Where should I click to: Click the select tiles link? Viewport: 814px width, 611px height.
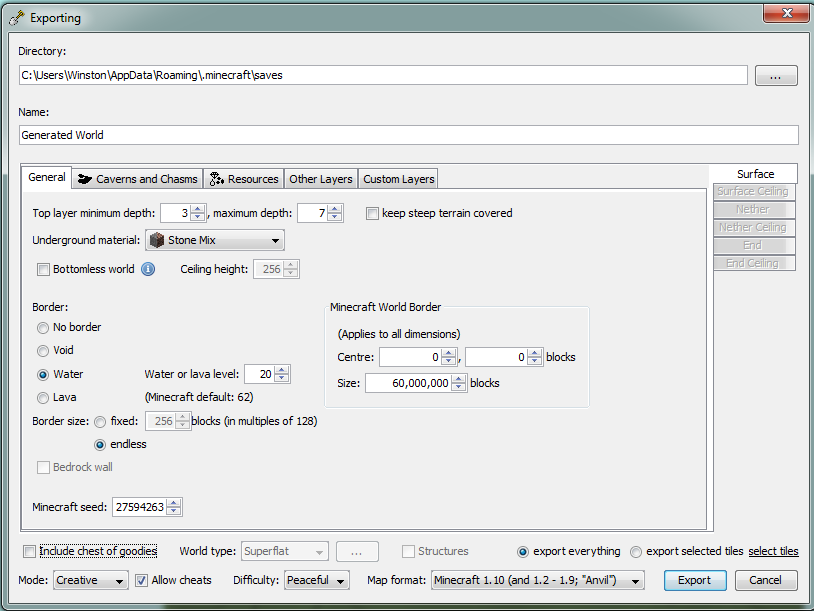click(773, 551)
